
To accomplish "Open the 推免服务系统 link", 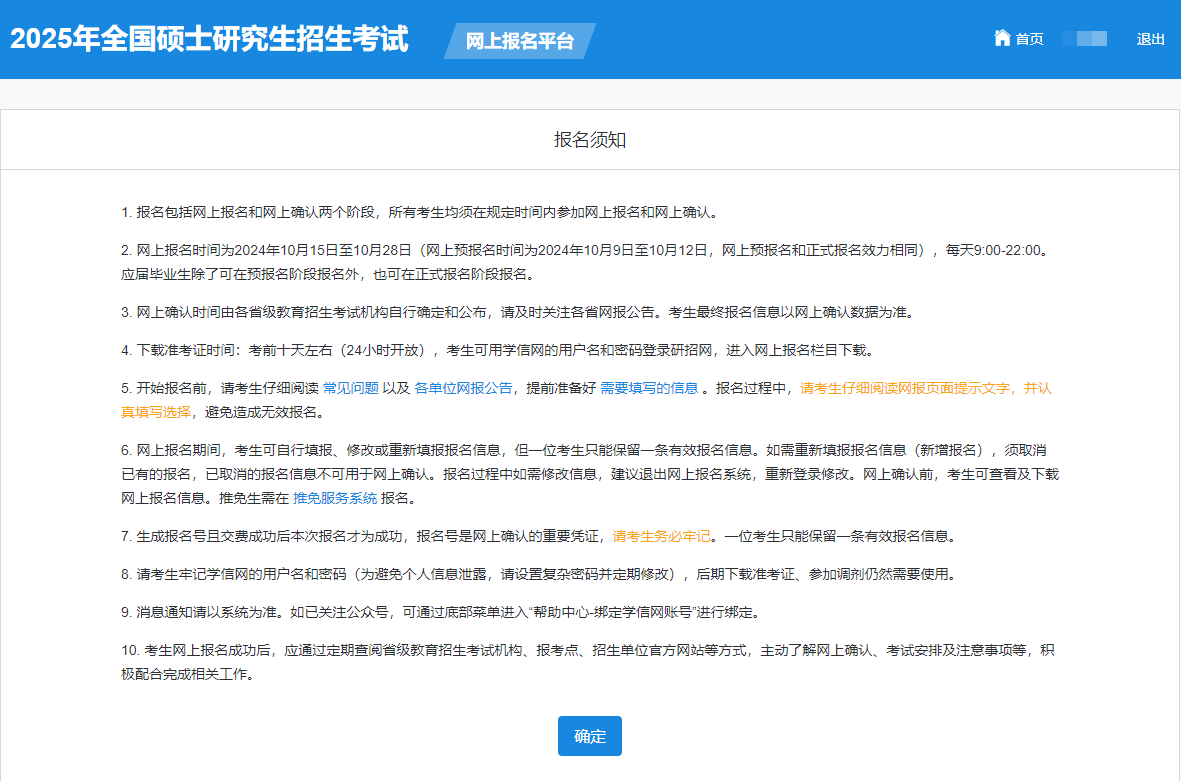I will tap(335, 498).
